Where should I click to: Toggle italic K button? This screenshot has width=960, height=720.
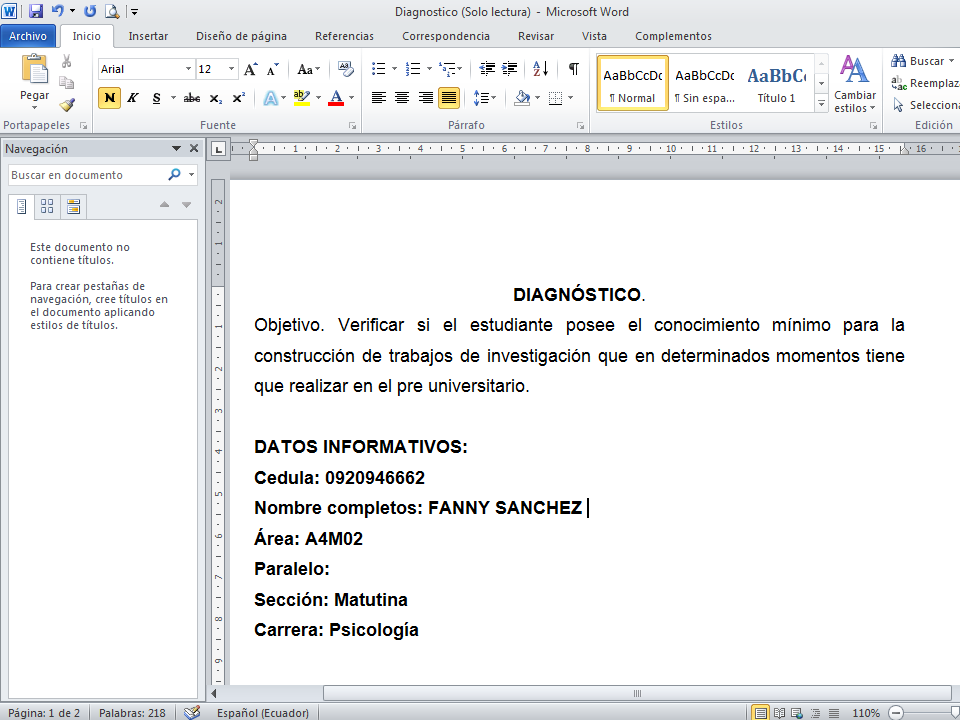(132, 98)
